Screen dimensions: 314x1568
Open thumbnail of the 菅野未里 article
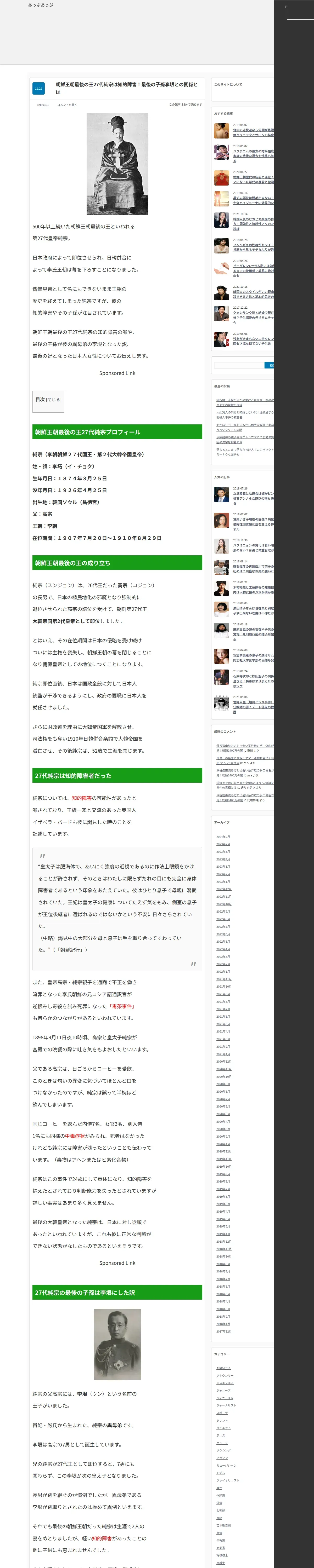[x=221, y=702]
